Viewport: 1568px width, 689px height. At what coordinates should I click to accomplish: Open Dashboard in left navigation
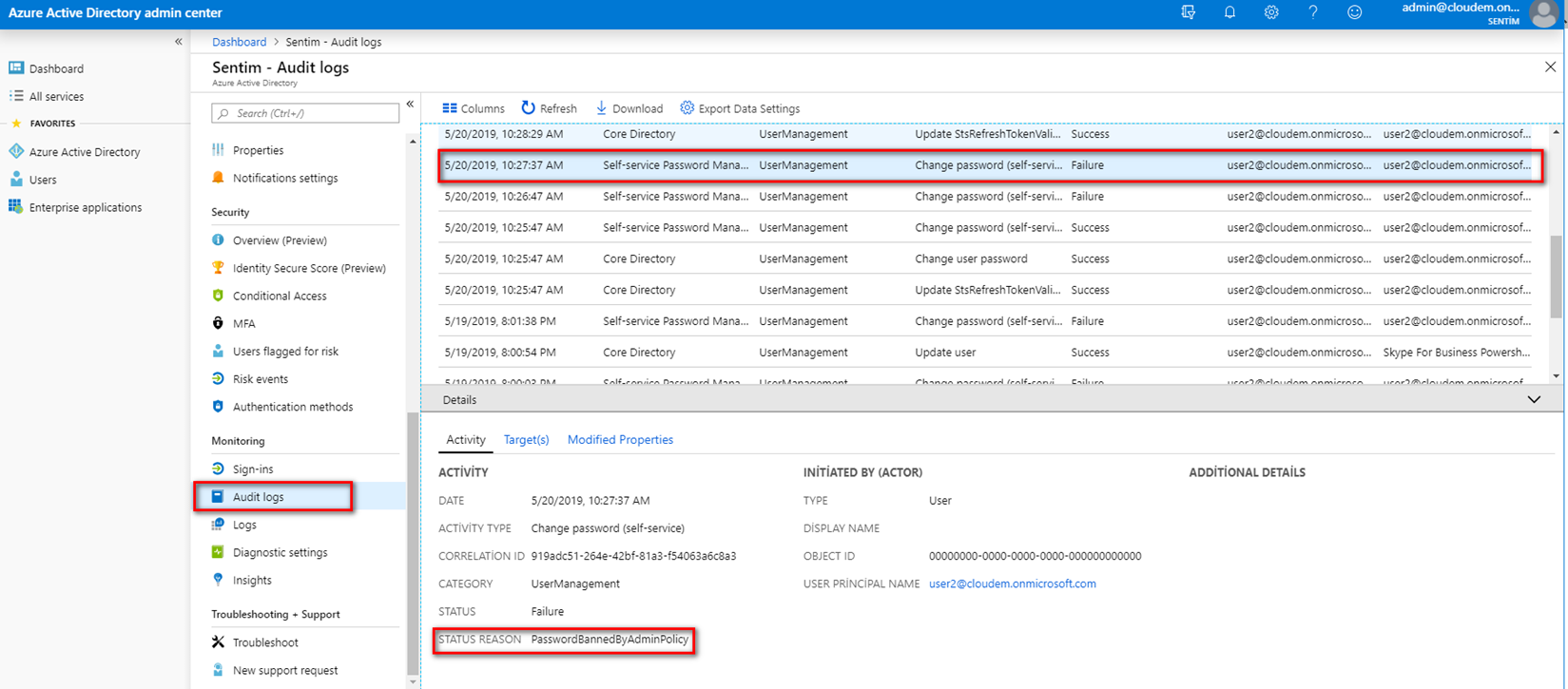(56, 68)
